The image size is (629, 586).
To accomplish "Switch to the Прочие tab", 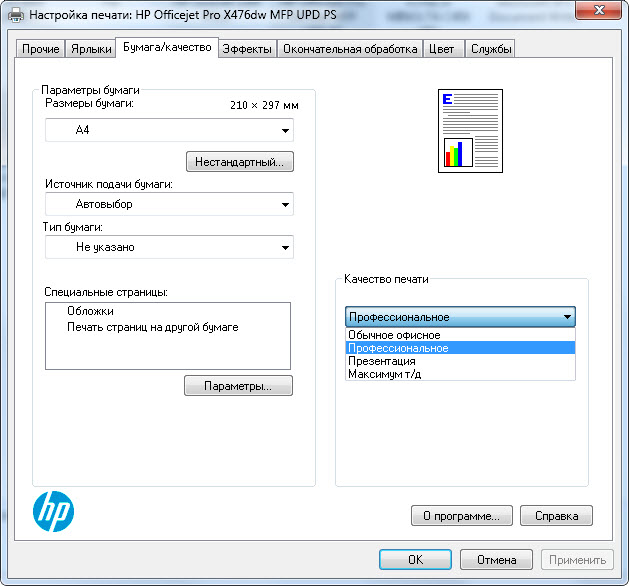I will pyautogui.click(x=41, y=49).
